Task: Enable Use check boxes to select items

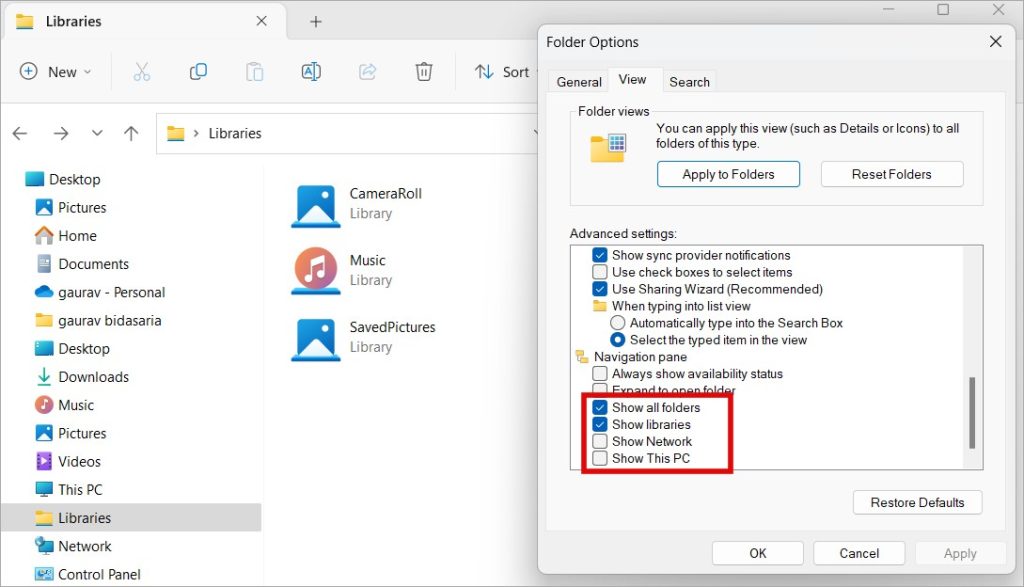Action: tap(600, 272)
